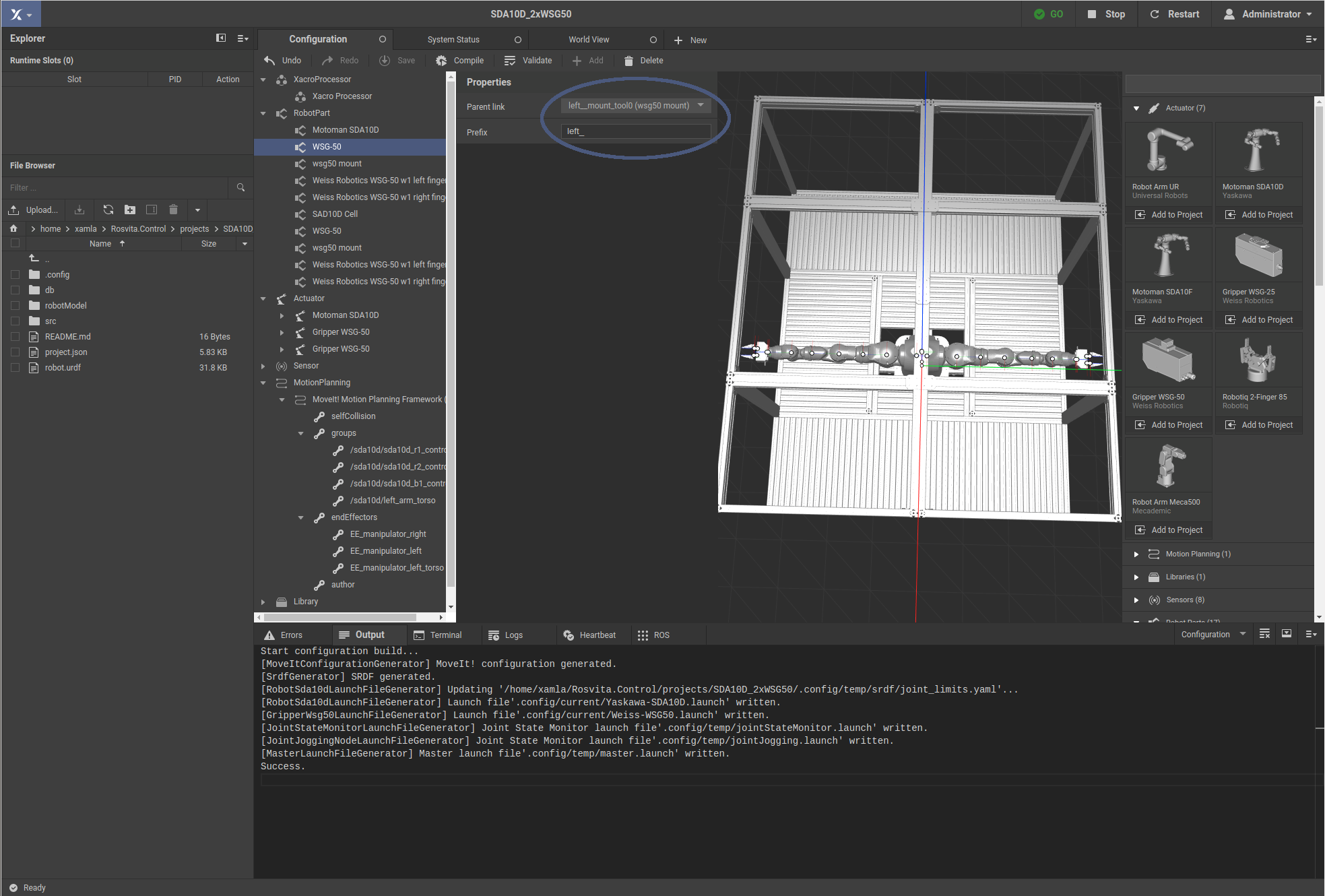The image size is (1325, 896).
Task: Click the green GO status button
Action: pos(1048,14)
